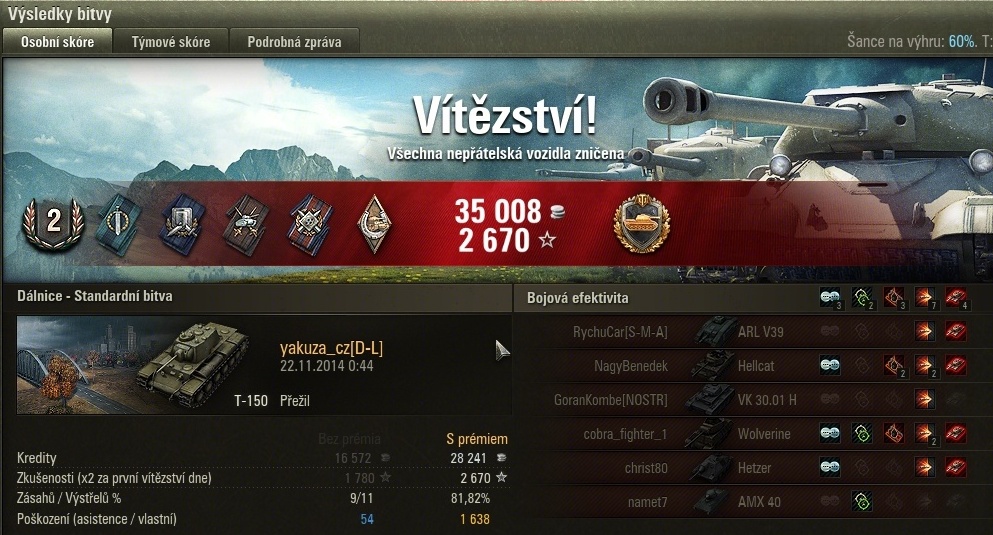Image resolution: width=993 pixels, height=535 pixels.
Task: Click the damage dealt header icon
Action: (925, 297)
